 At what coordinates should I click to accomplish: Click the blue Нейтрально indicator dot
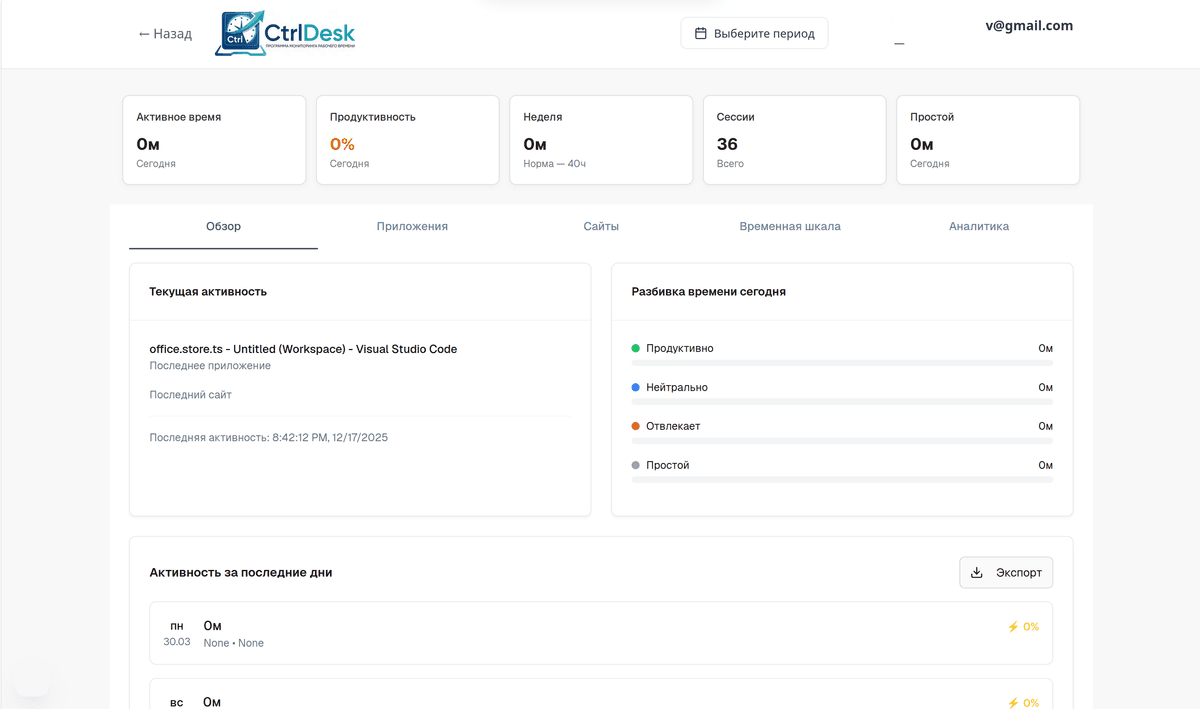636,387
